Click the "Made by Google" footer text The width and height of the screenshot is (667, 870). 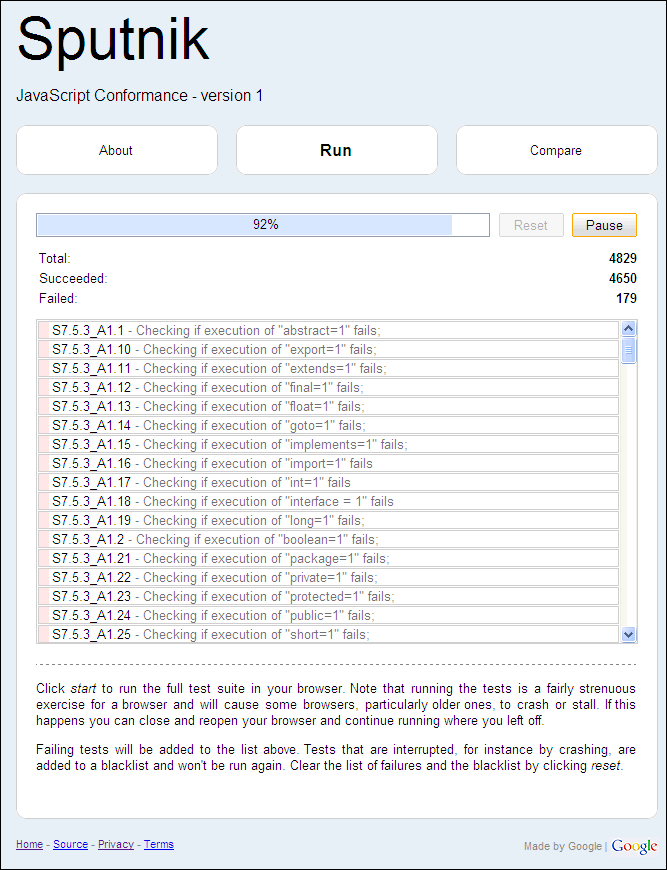563,846
